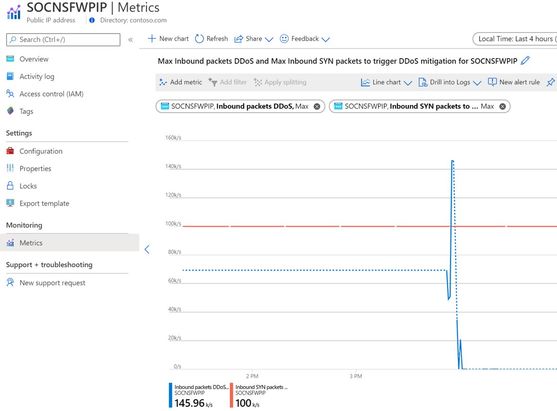Click the support request person icon

coord(10,282)
